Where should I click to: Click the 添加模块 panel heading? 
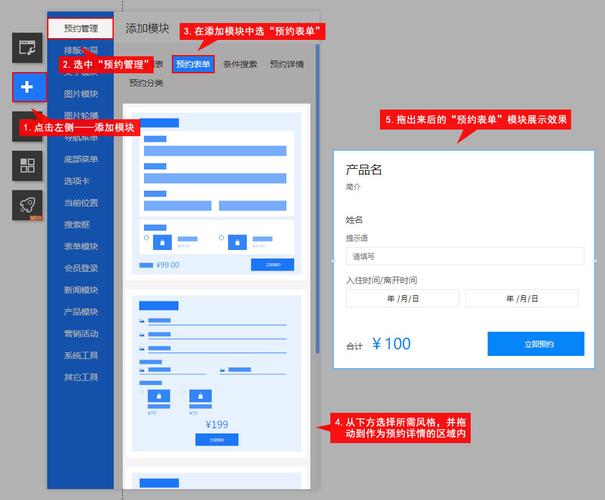coord(147,28)
